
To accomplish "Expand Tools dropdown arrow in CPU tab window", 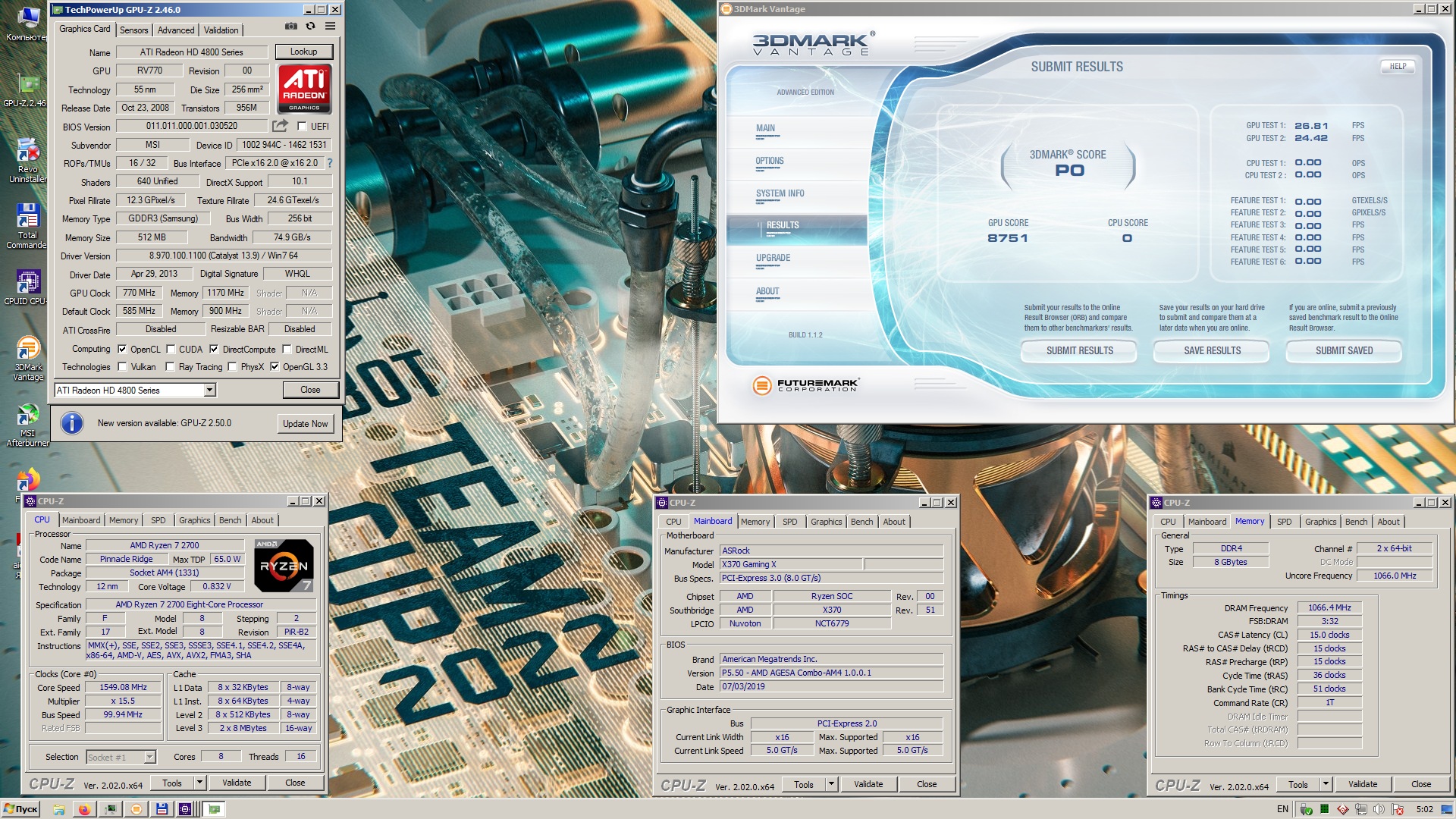I will [x=200, y=783].
